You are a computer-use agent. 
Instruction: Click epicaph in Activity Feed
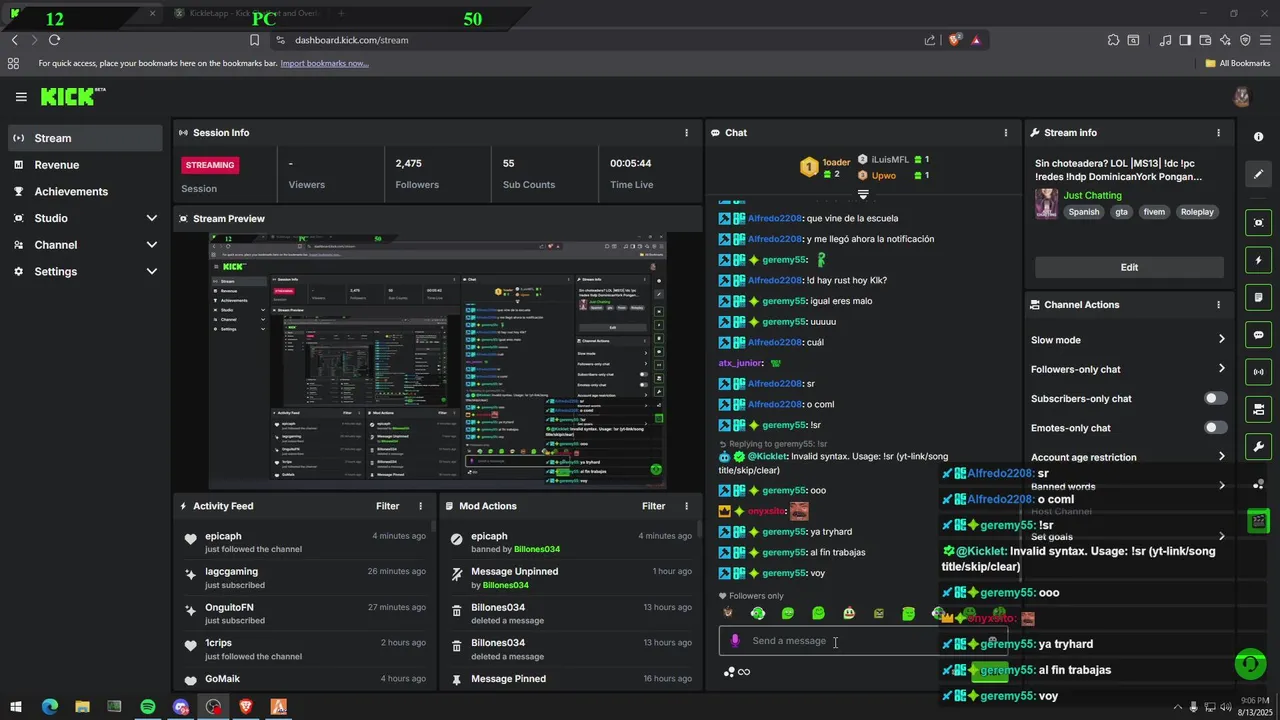pyautogui.click(x=223, y=536)
